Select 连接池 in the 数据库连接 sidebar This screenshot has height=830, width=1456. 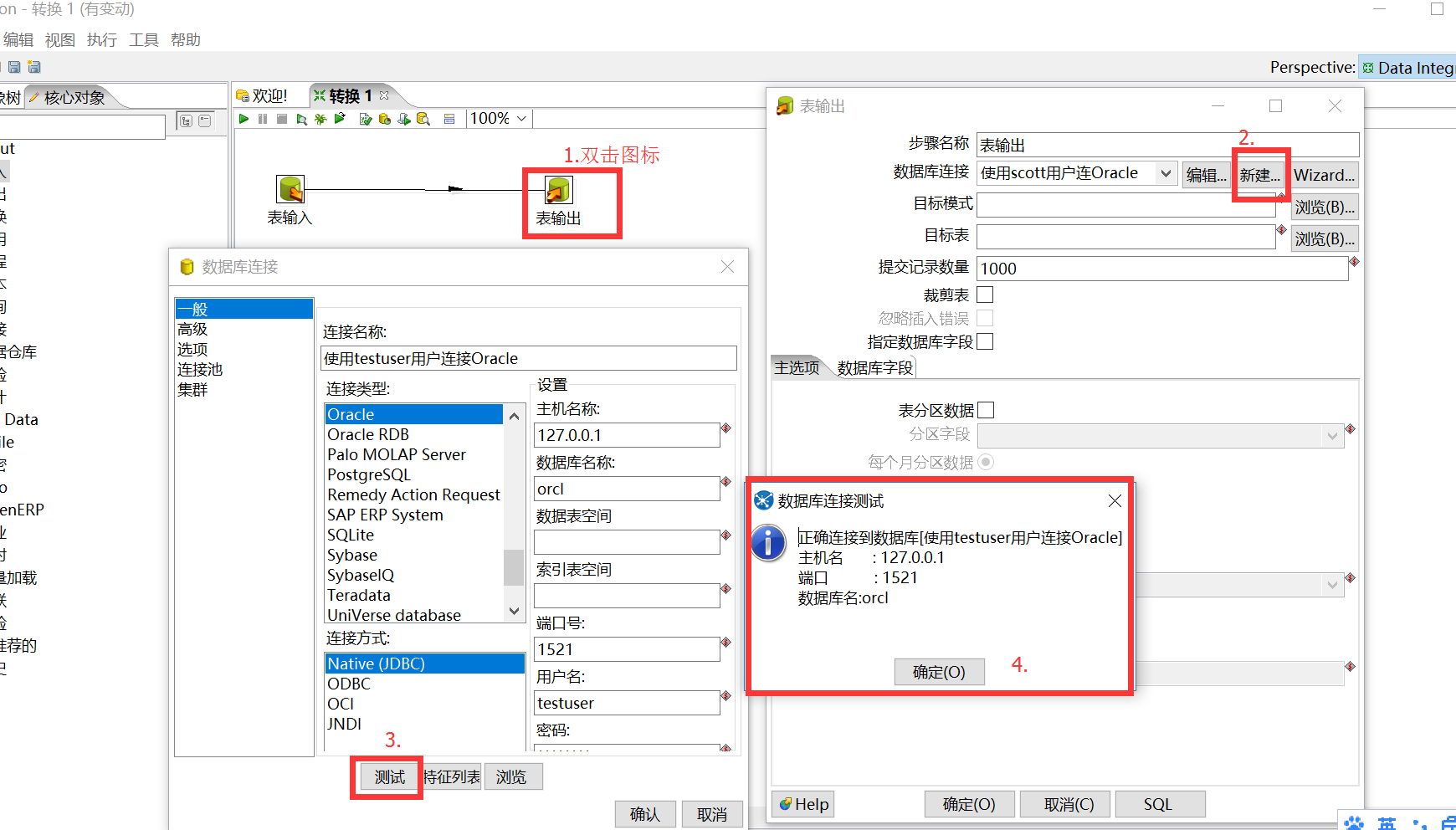200,370
